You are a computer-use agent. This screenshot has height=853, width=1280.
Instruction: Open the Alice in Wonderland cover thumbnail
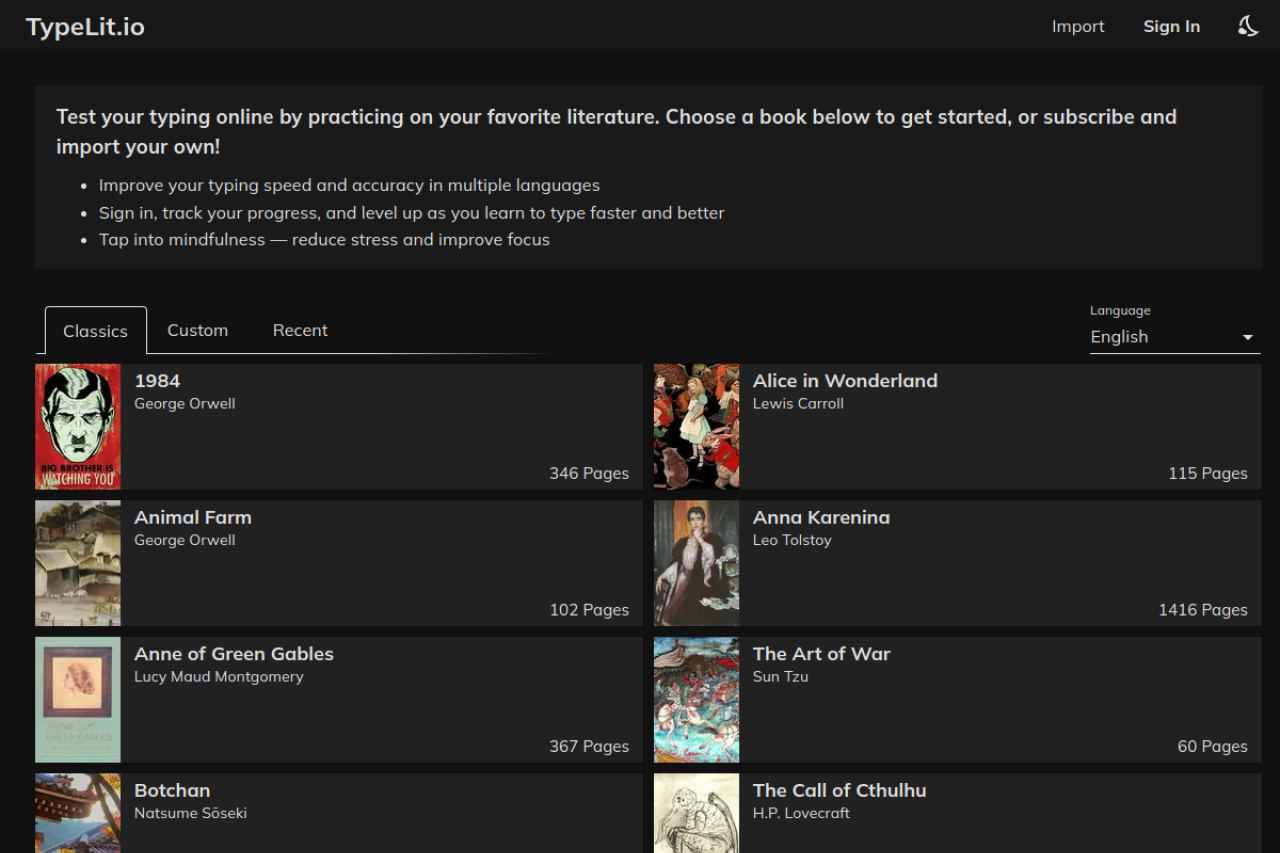(697, 427)
